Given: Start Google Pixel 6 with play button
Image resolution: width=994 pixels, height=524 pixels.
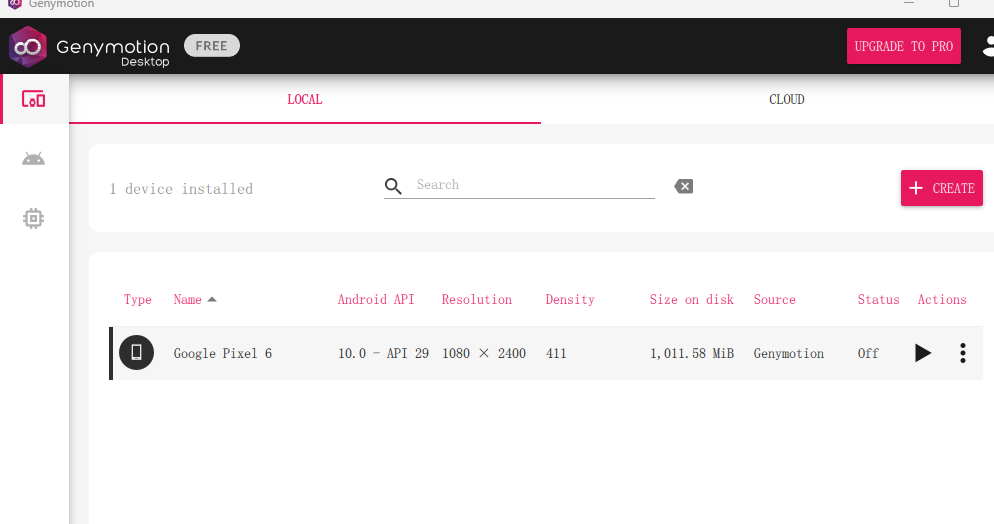Looking at the screenshot, I should [x=923, y=353].
